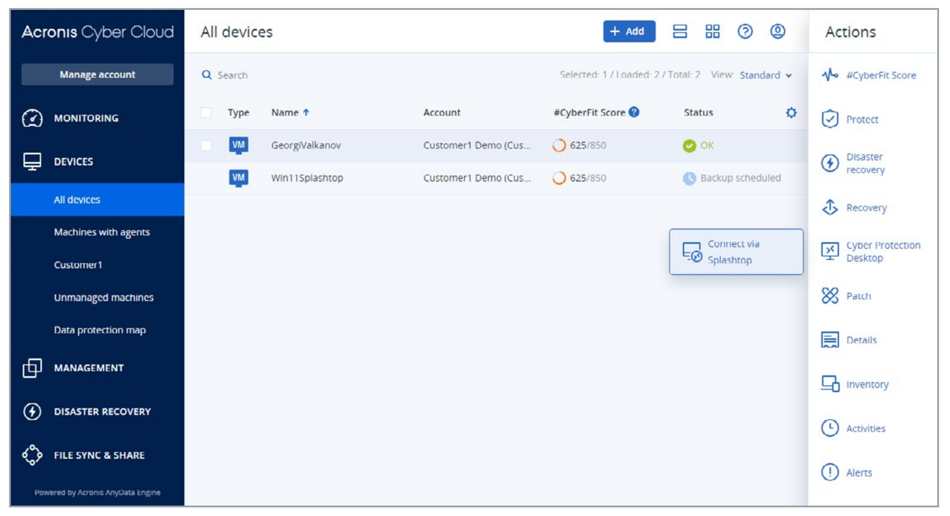
Task: Click the Account cell for Win11Splashtop
Action: click(477, 178)
